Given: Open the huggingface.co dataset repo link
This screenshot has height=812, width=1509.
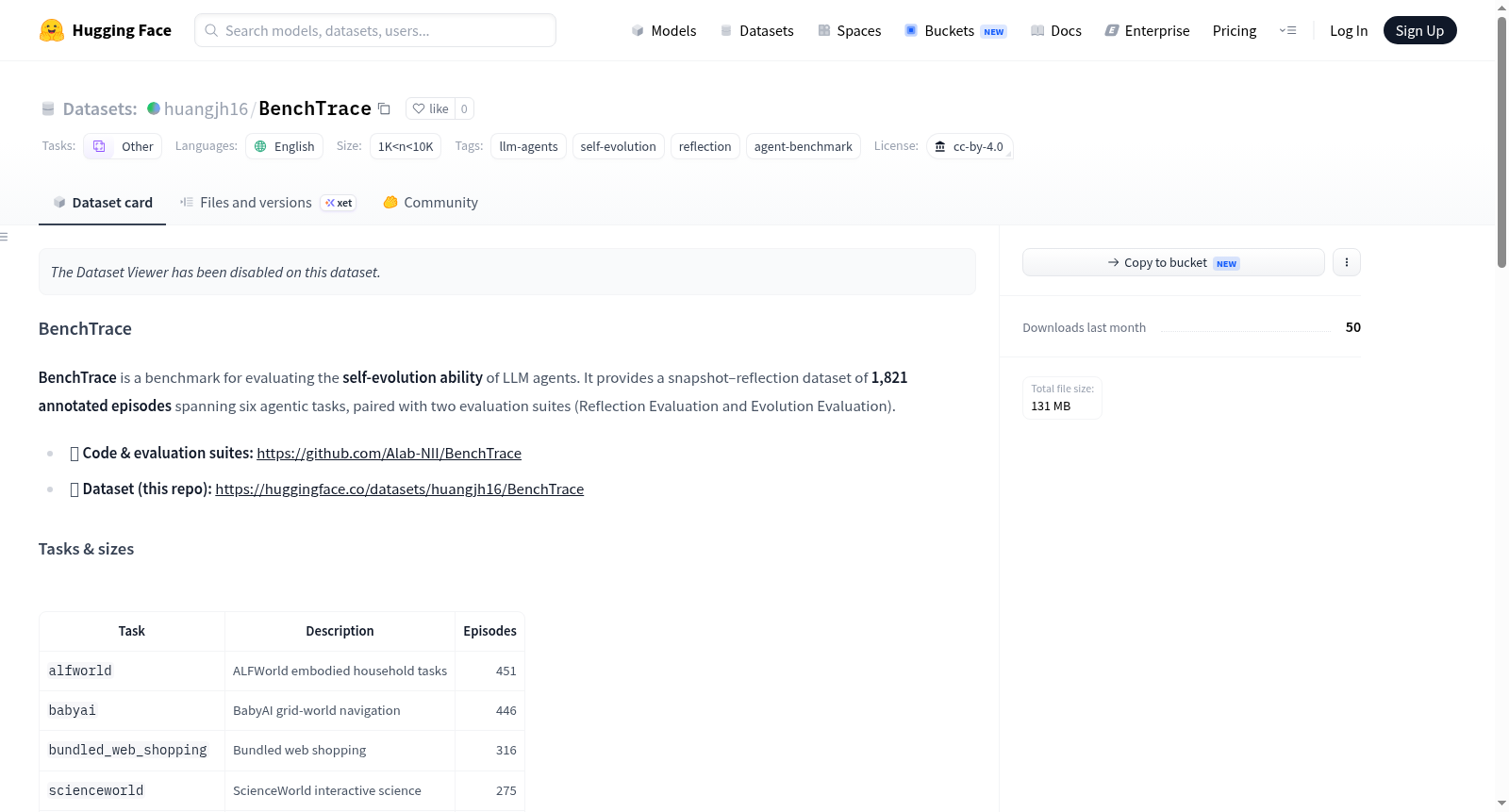Looking at the screenshot, I should pyautogui.click(x=399, y=489).
